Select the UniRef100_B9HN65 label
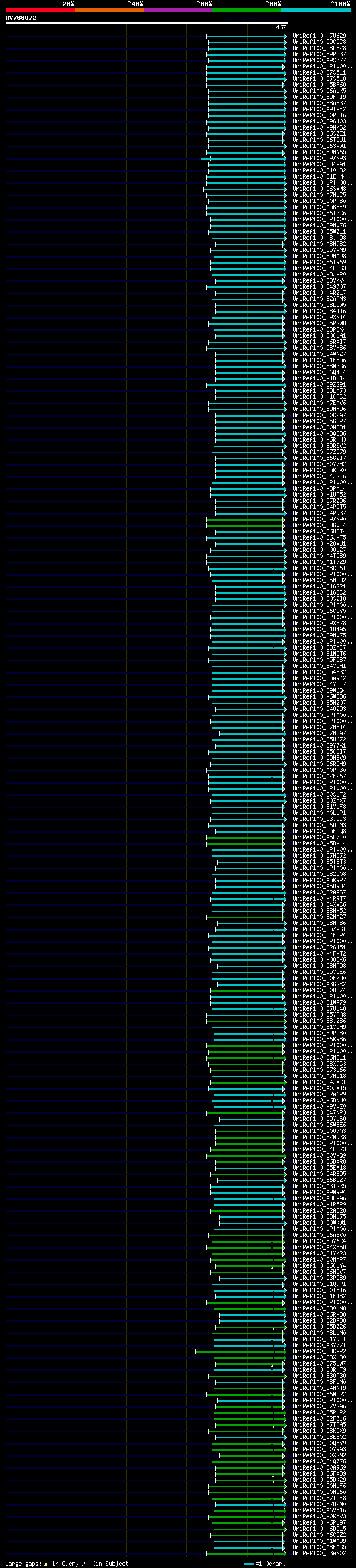 (x=319, y=152)
